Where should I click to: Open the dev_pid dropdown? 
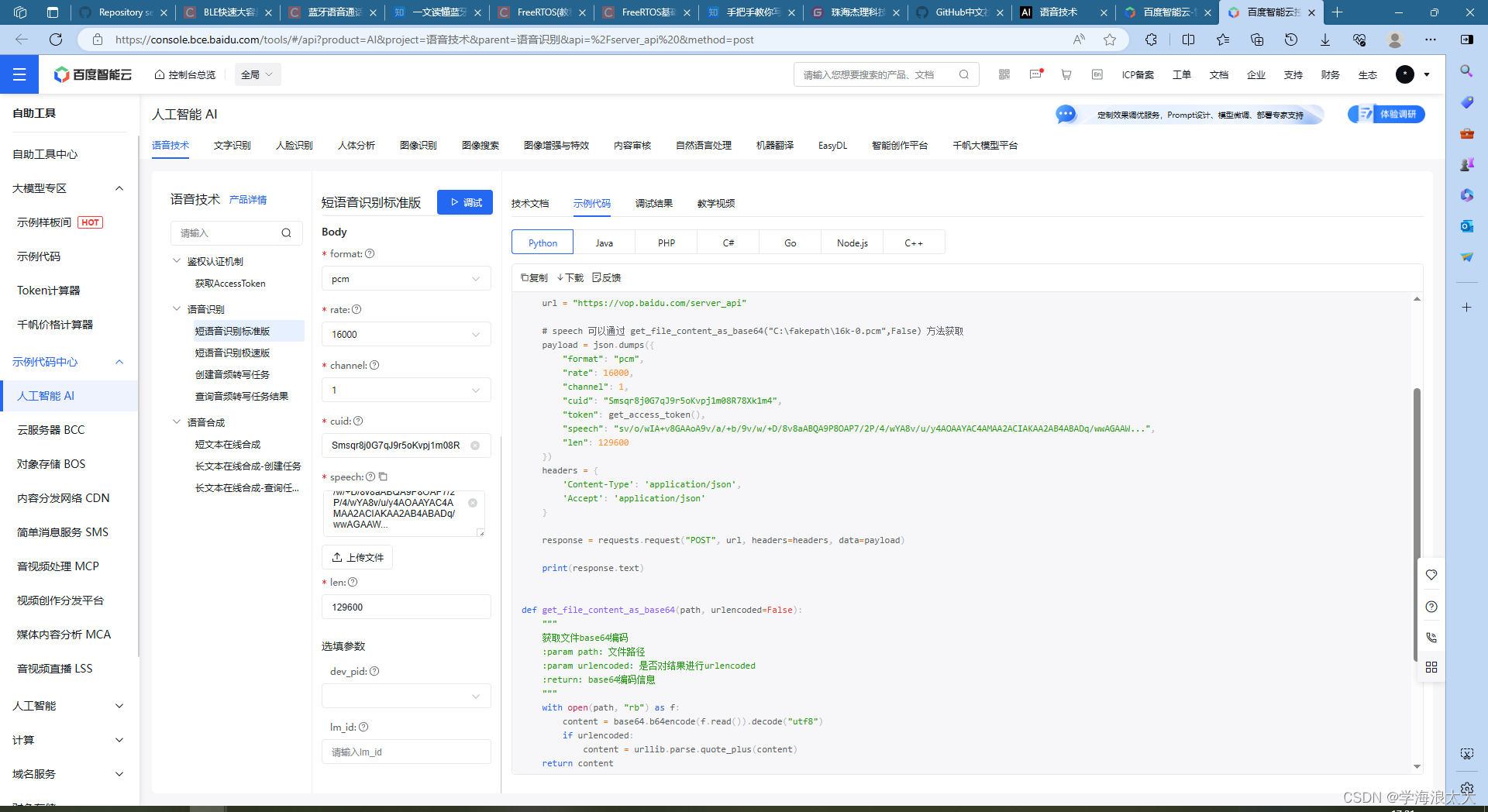click(x=406, y=696)
